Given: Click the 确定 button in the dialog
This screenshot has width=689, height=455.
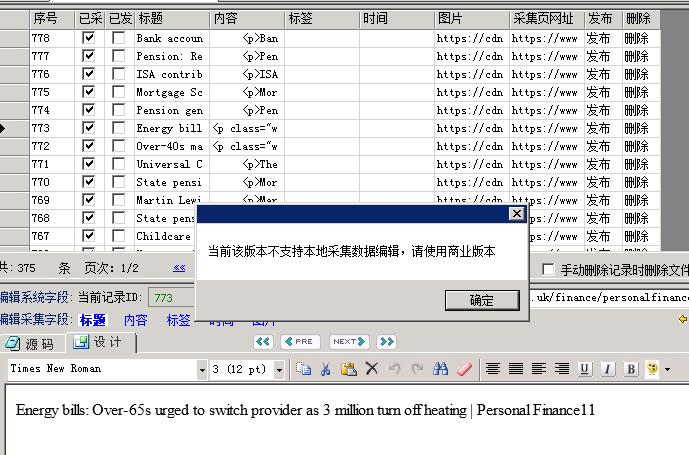Looking at the screenshot, I should [481, 300].
